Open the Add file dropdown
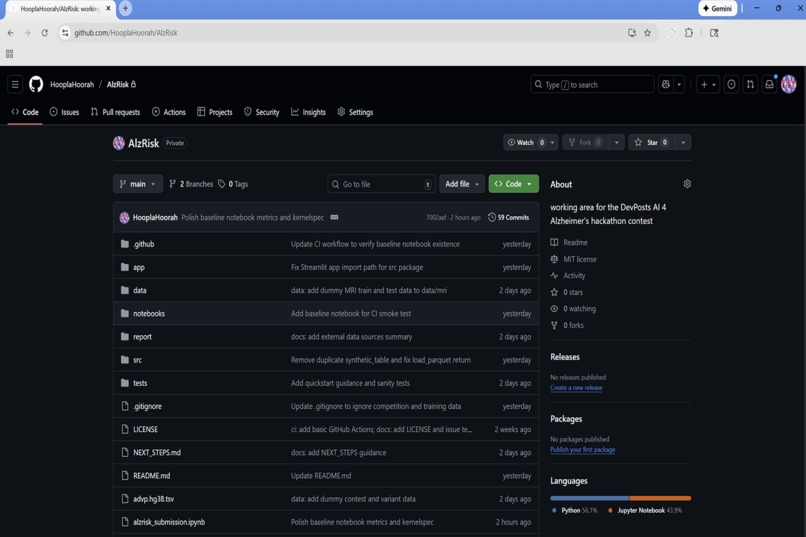 462,184
